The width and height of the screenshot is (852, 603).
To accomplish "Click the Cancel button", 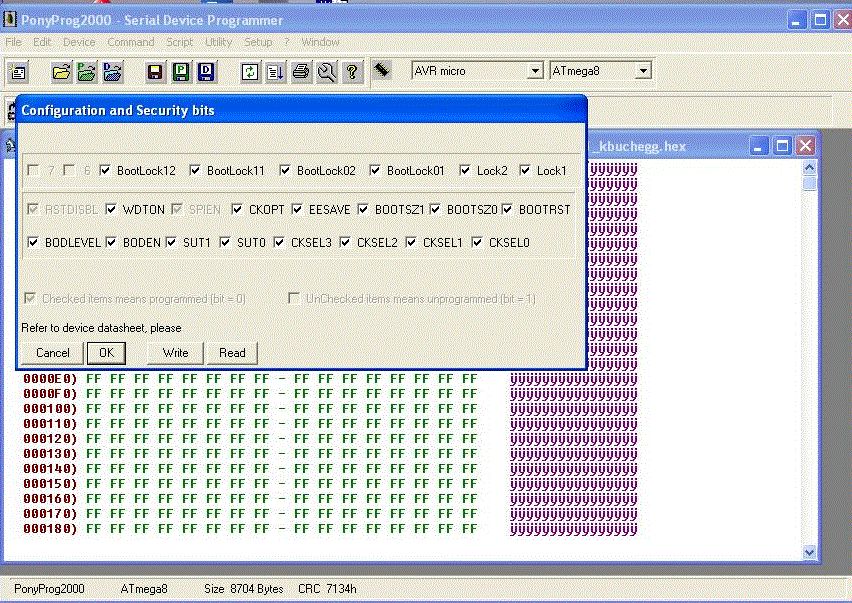I will (x=52, y=353).
